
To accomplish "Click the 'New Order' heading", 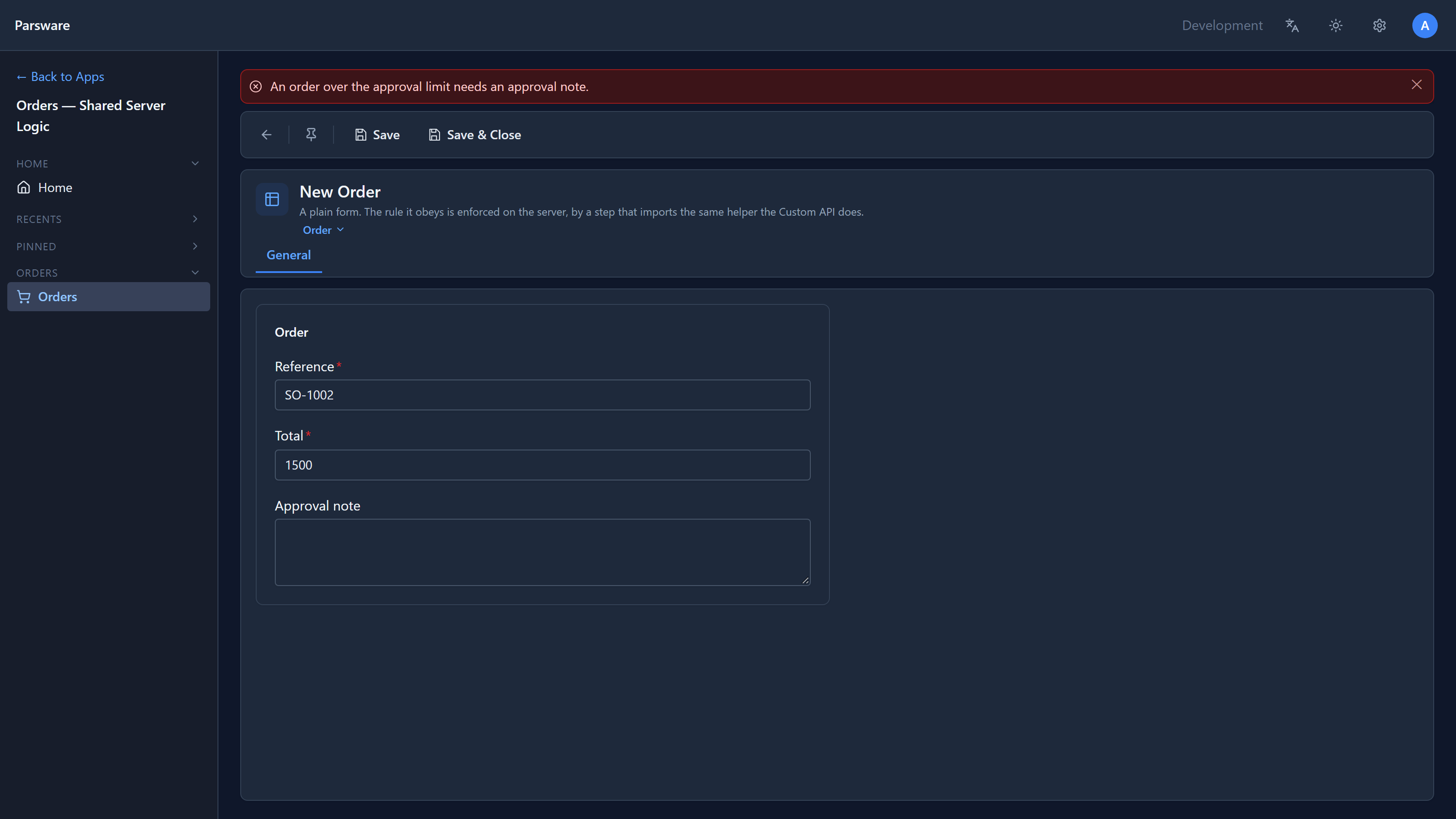I will coord(340,192).
